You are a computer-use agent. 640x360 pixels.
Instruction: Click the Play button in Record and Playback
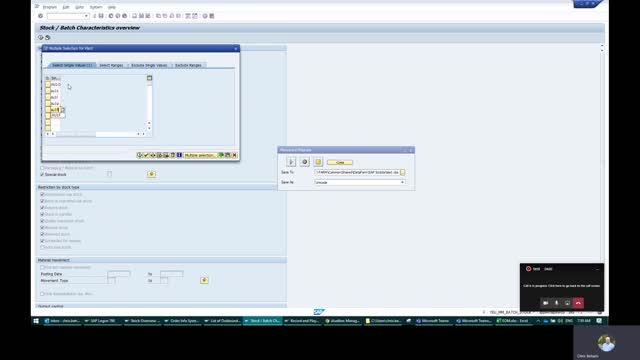click(291, 162)
